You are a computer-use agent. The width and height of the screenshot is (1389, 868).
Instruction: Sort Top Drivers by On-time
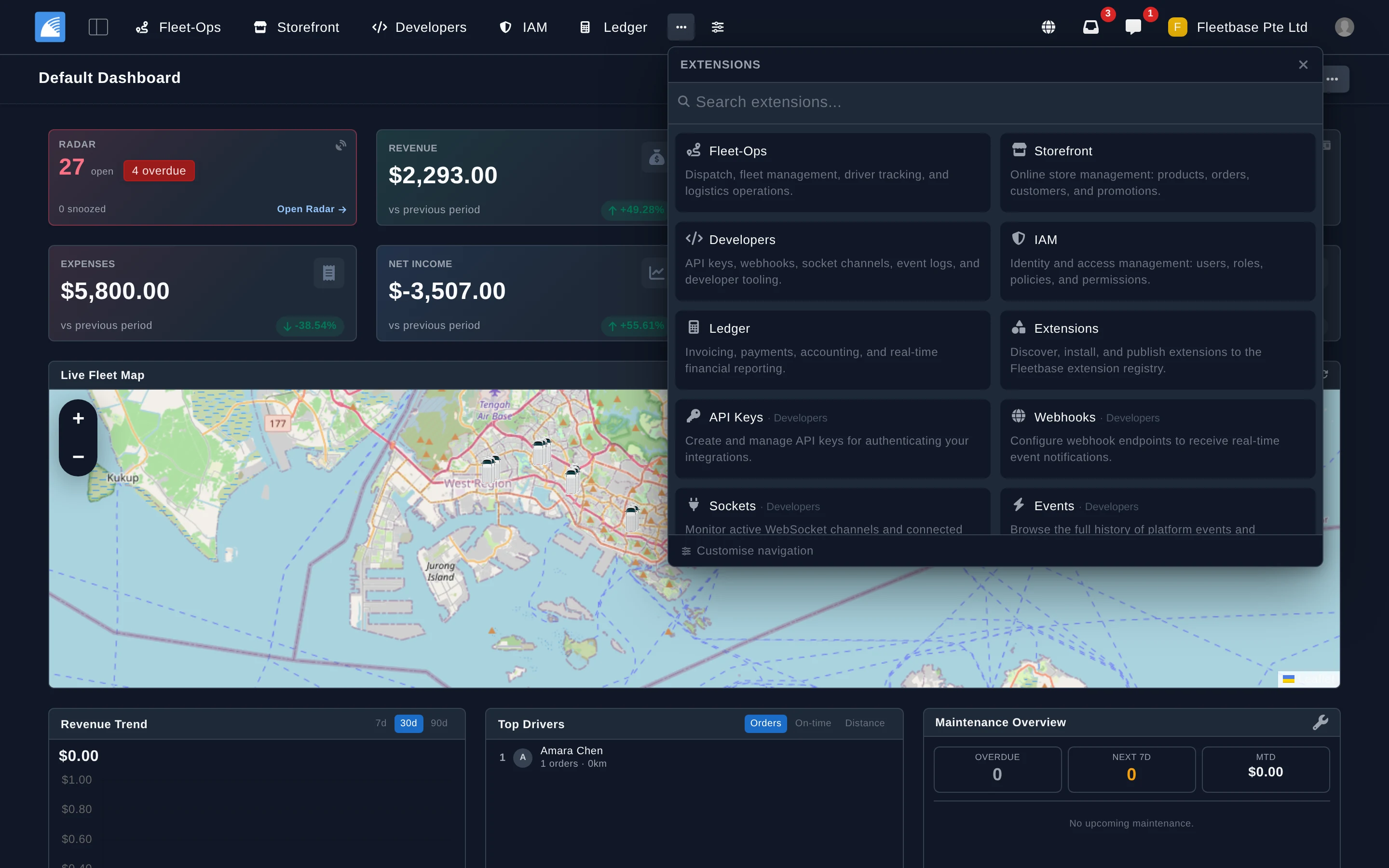(813, 723)
